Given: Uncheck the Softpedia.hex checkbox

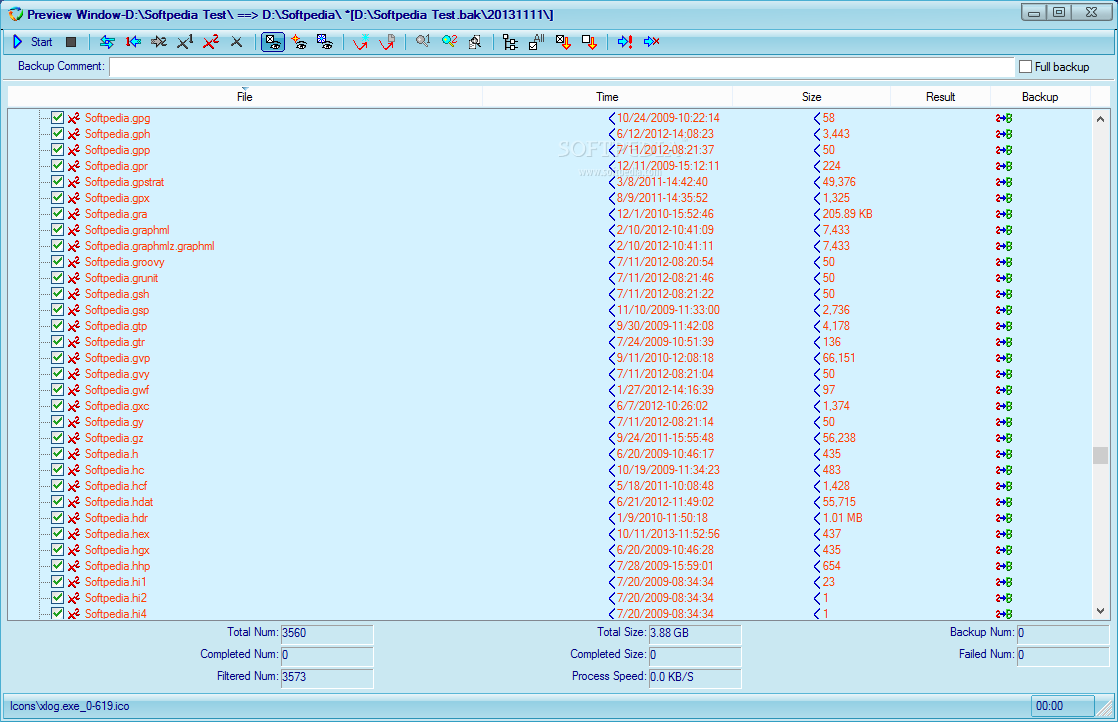Looking at the screenshot, I should pos(58,534).
